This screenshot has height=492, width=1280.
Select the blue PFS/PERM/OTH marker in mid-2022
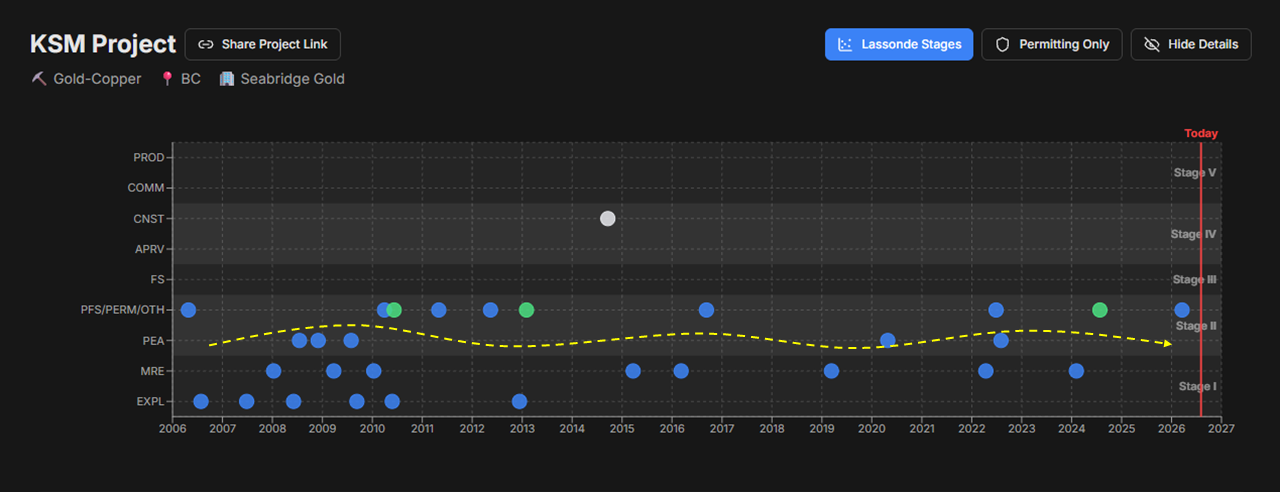tap(996, 310)
